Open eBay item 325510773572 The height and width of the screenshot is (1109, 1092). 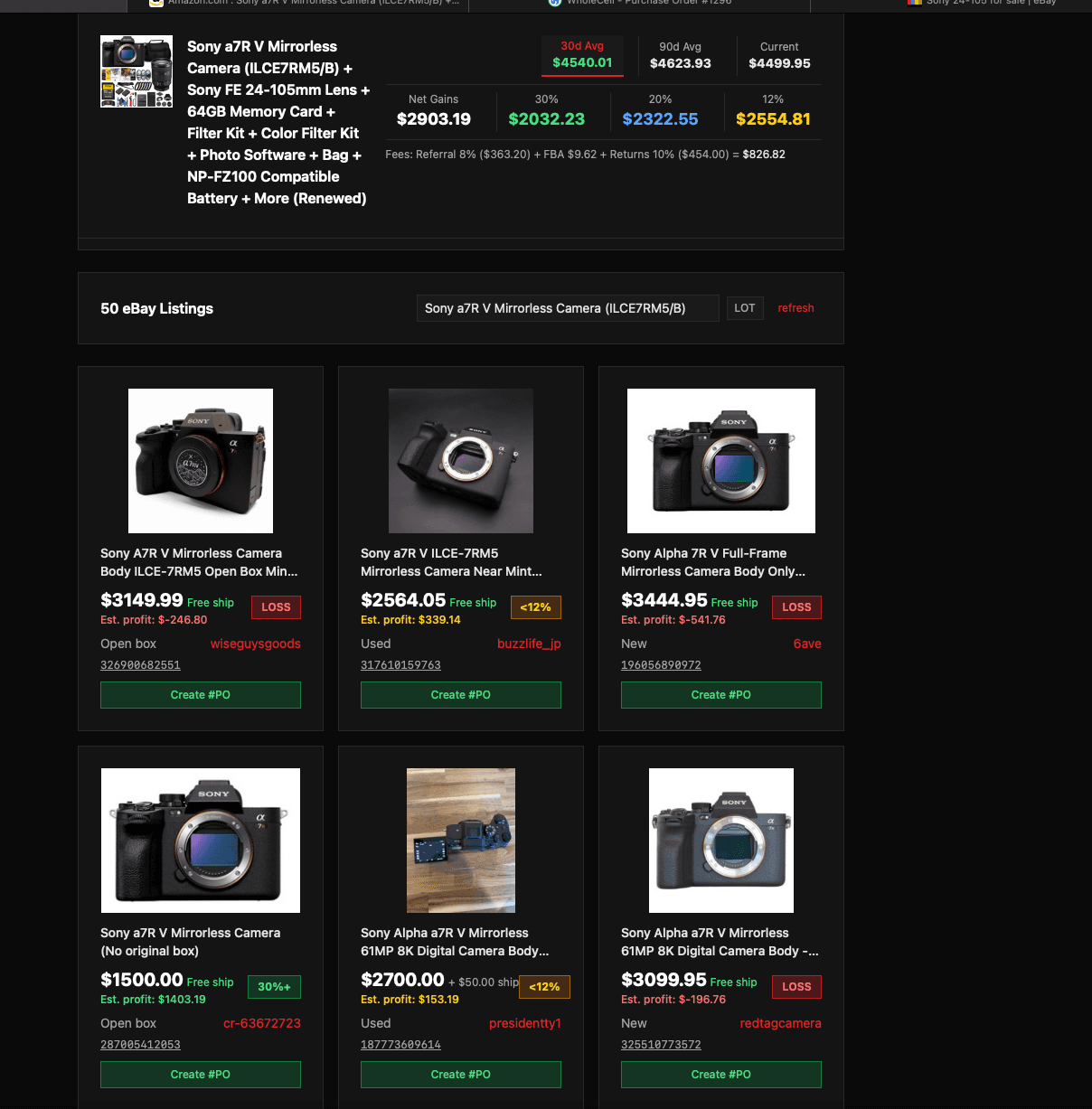pyautogui.click(x=661, y=1045)
